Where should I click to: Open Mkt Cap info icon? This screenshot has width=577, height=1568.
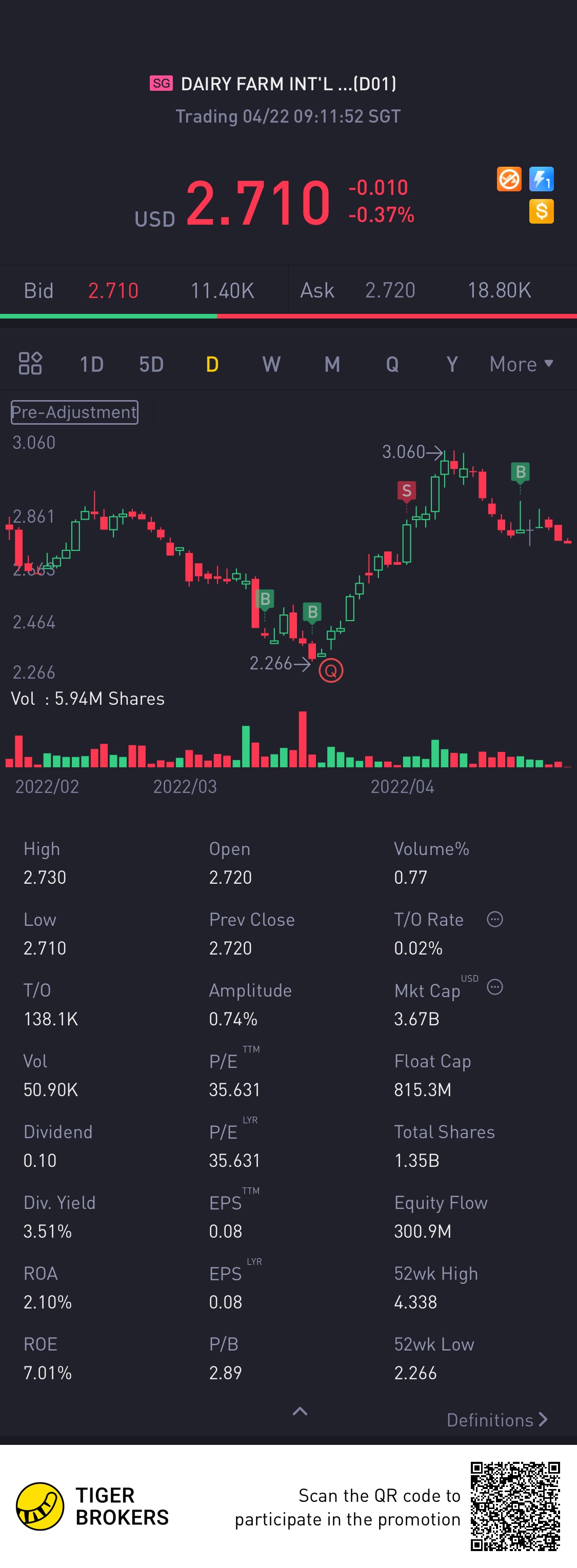[x=495, y=987]
